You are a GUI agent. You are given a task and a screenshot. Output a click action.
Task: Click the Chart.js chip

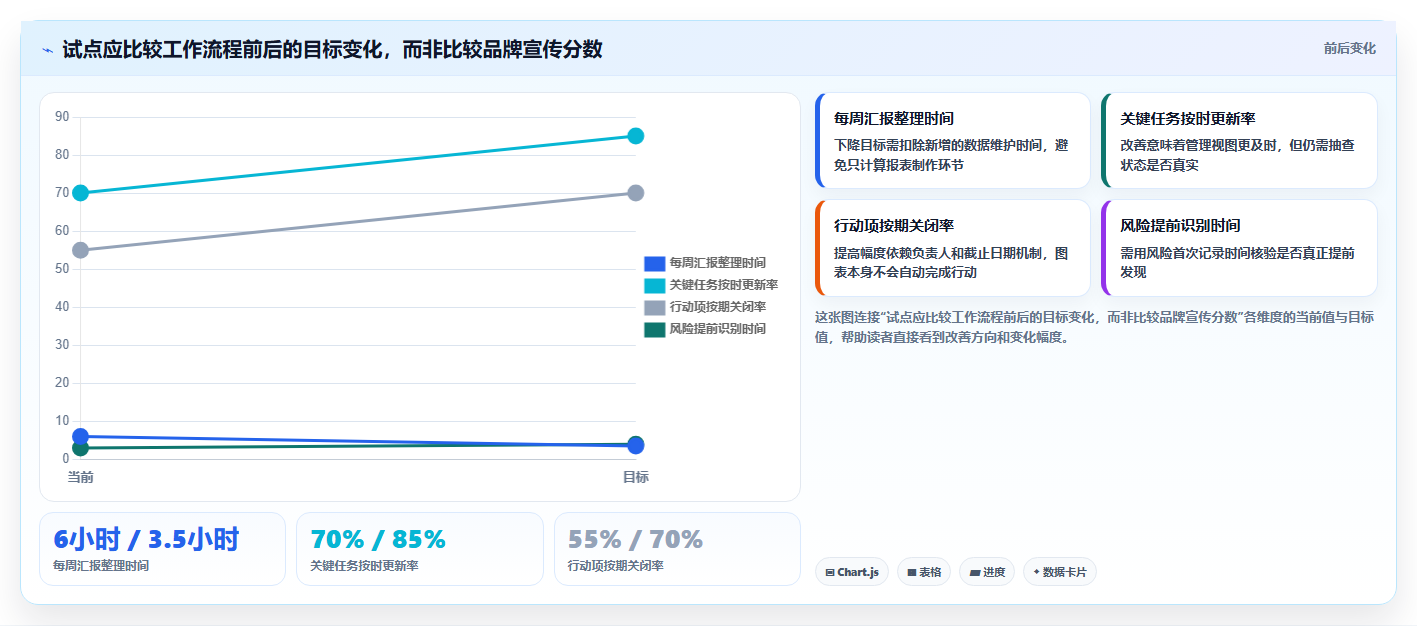(x=852, y=572)
